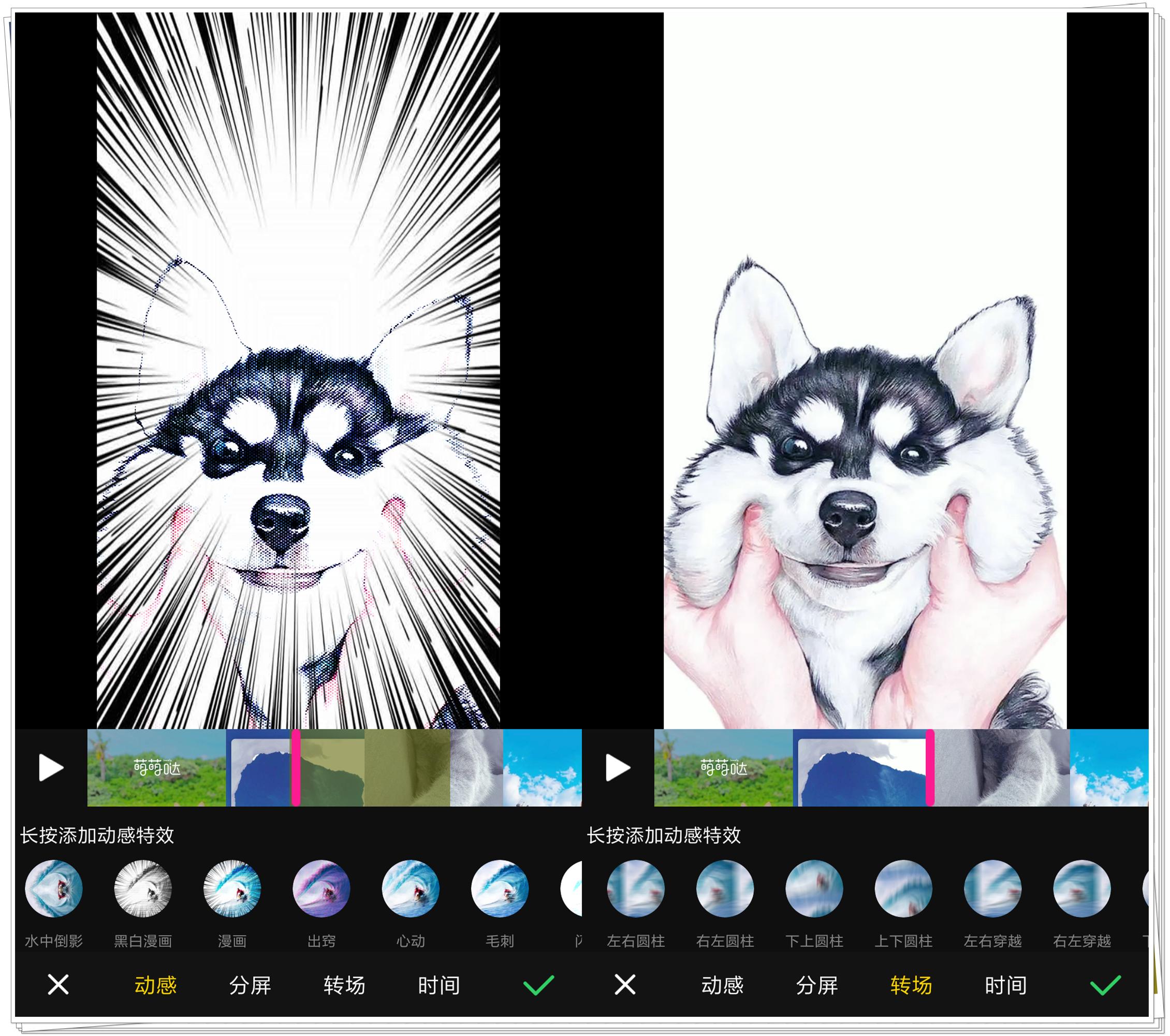Choose the 右左圆柱 transition icon
1170x1036 pixels.
[x=725, y=888]
